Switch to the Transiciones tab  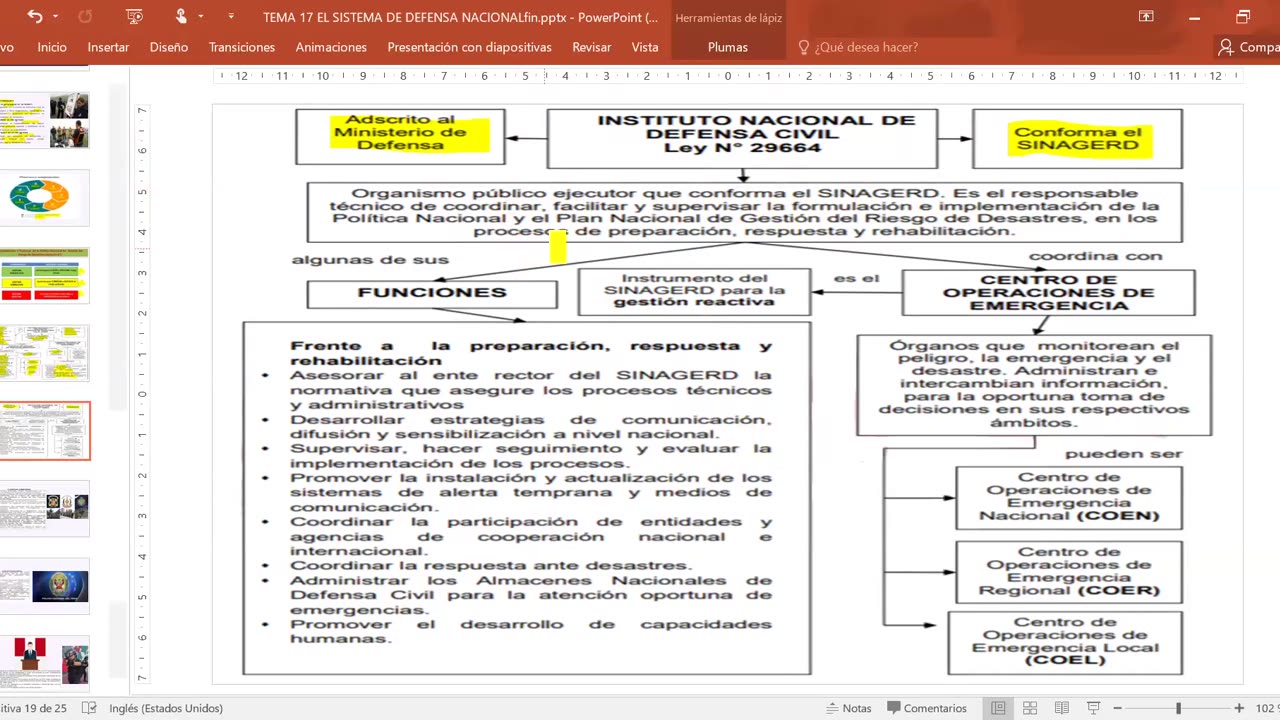[x=242, y=47]
